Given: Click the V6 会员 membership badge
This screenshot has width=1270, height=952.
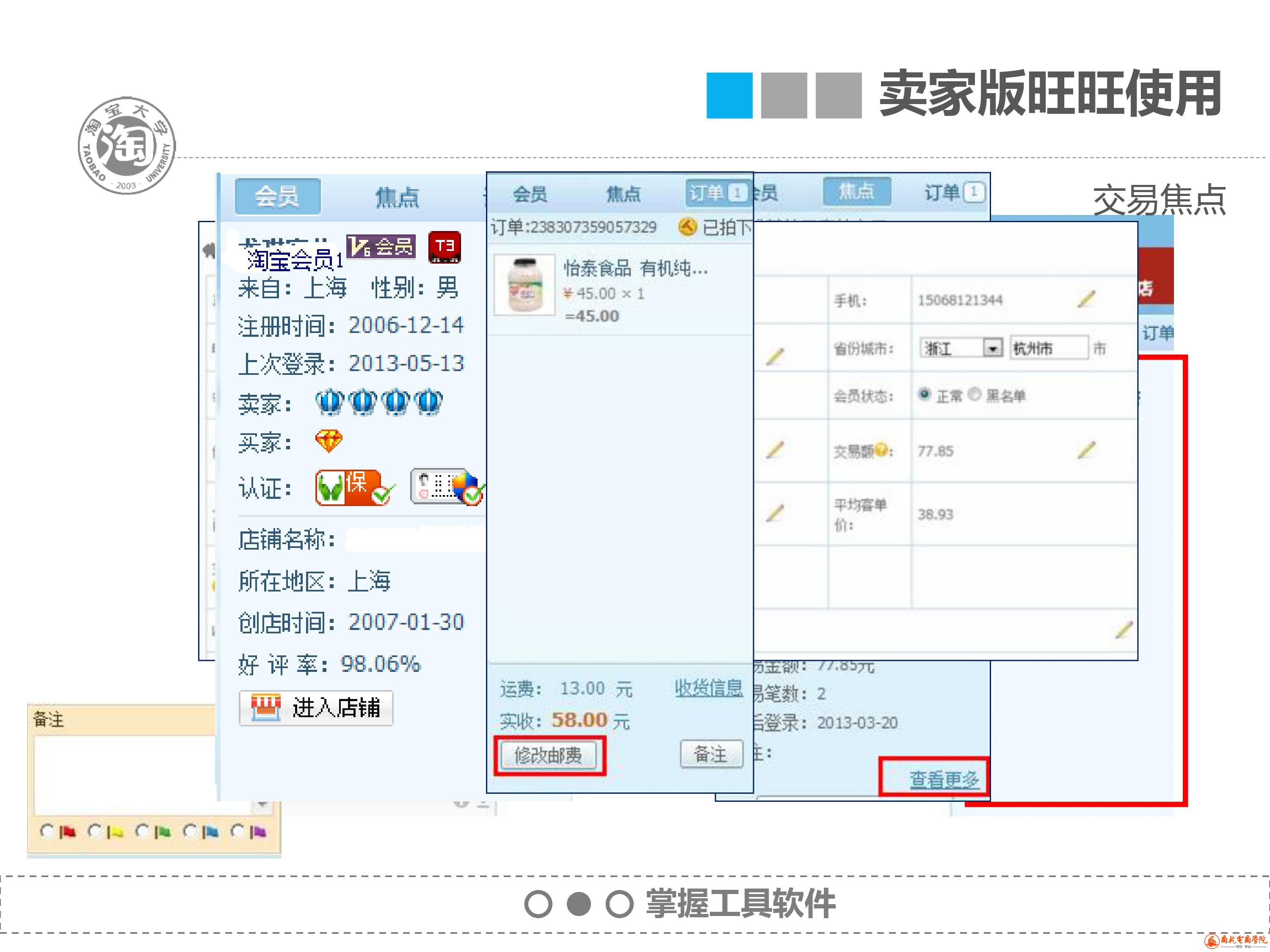Looking at the screenshot, I should pyautogui.click(x=381, y=246).
